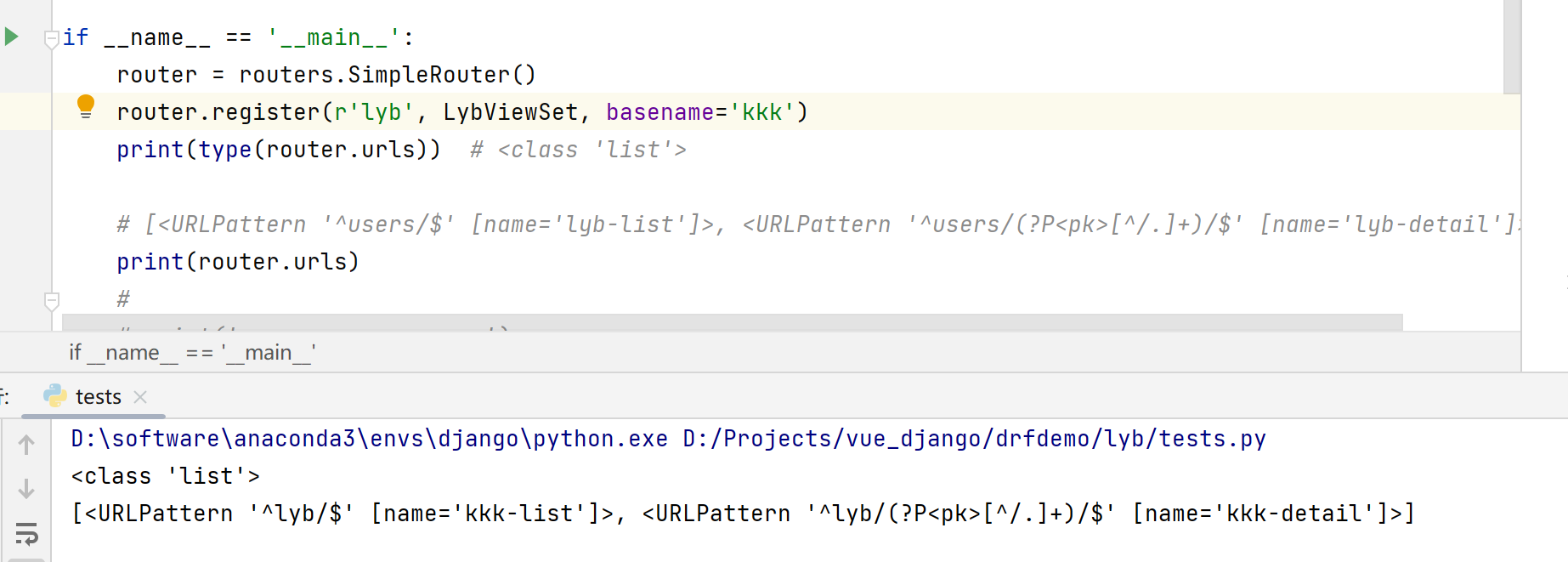This screenshot has height=562, width=1568.
Task: Click the yellow lightbulb intention icon
Action: tap(86, 106)
